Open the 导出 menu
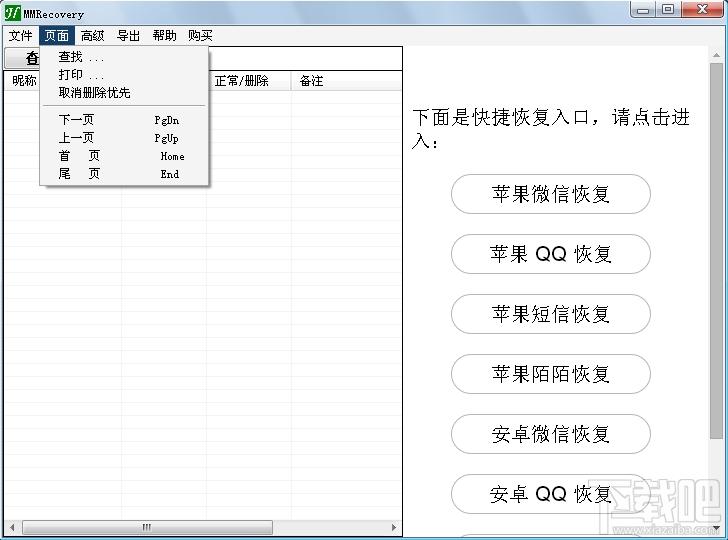Image resolution: width=728 pixels, height=540 pixels. pos(128,36)
